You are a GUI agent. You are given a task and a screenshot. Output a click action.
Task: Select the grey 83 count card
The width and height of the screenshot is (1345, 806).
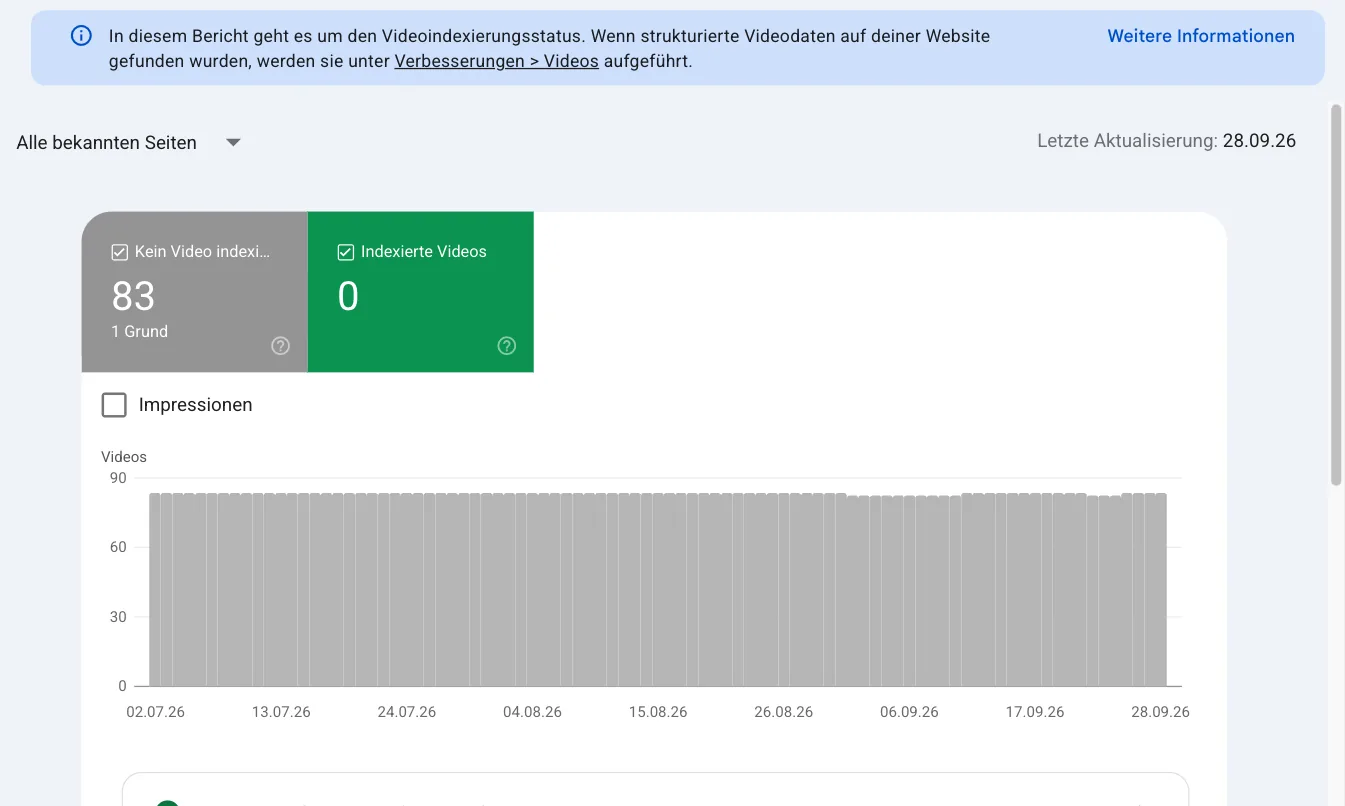[194, 292]
